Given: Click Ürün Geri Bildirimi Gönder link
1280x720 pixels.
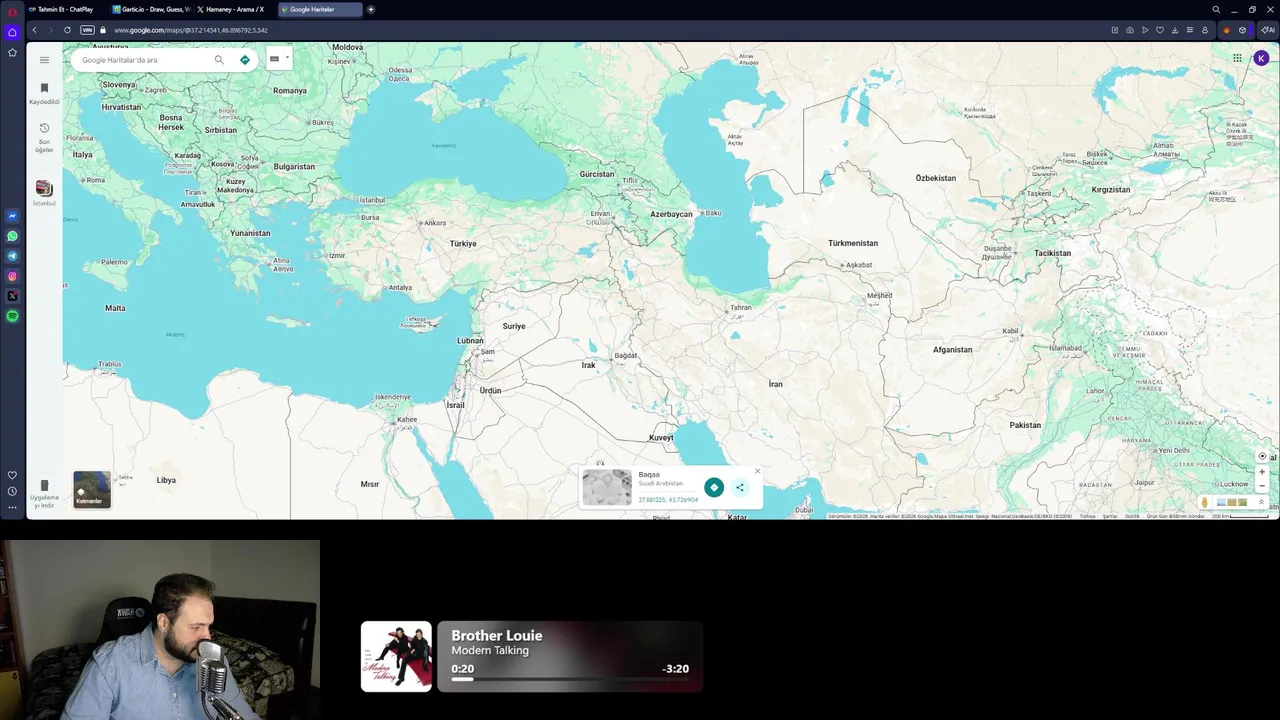Looking at the screenshot, I should [1176, 516].
